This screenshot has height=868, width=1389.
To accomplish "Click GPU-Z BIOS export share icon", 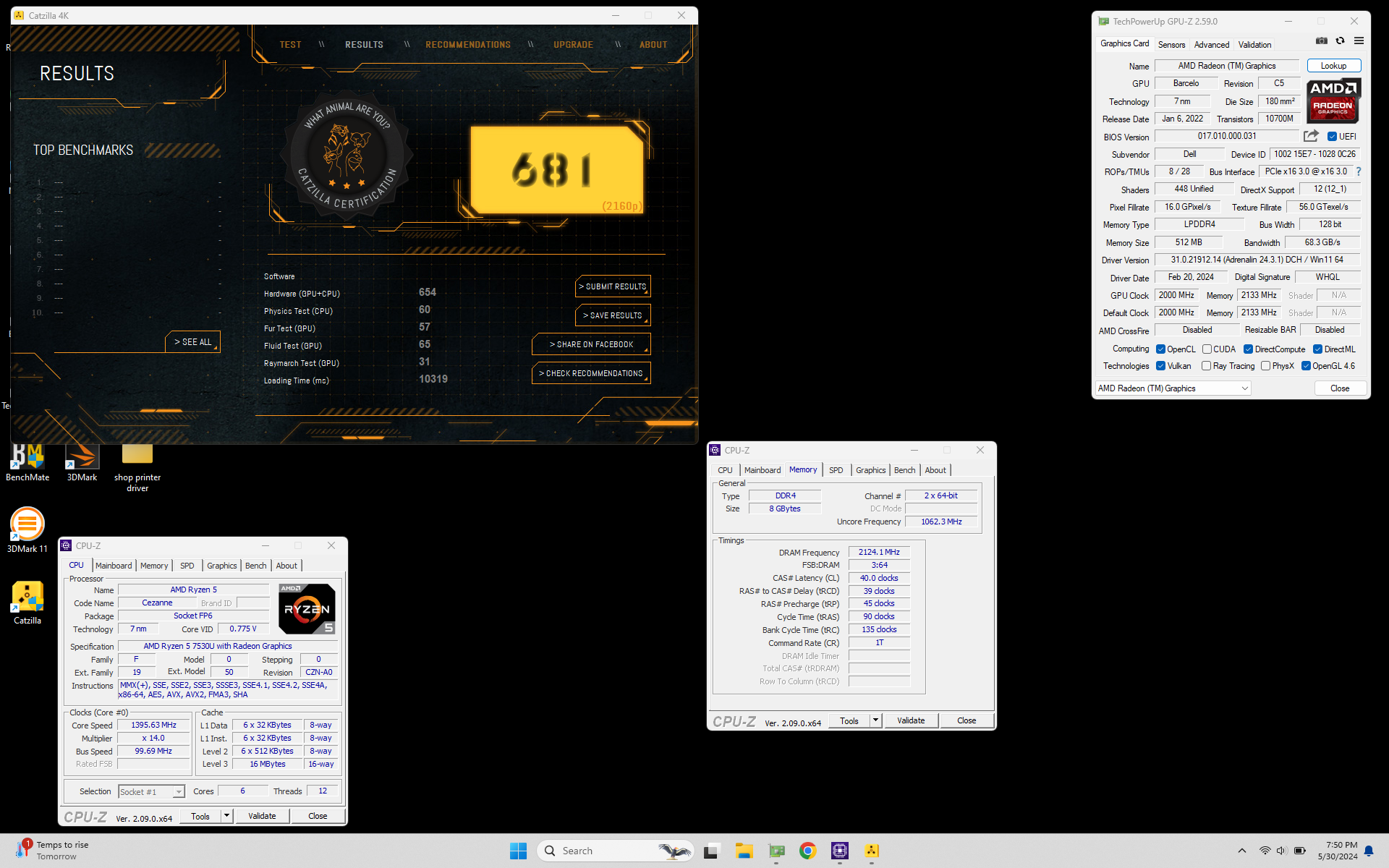I will [1311, 136].
